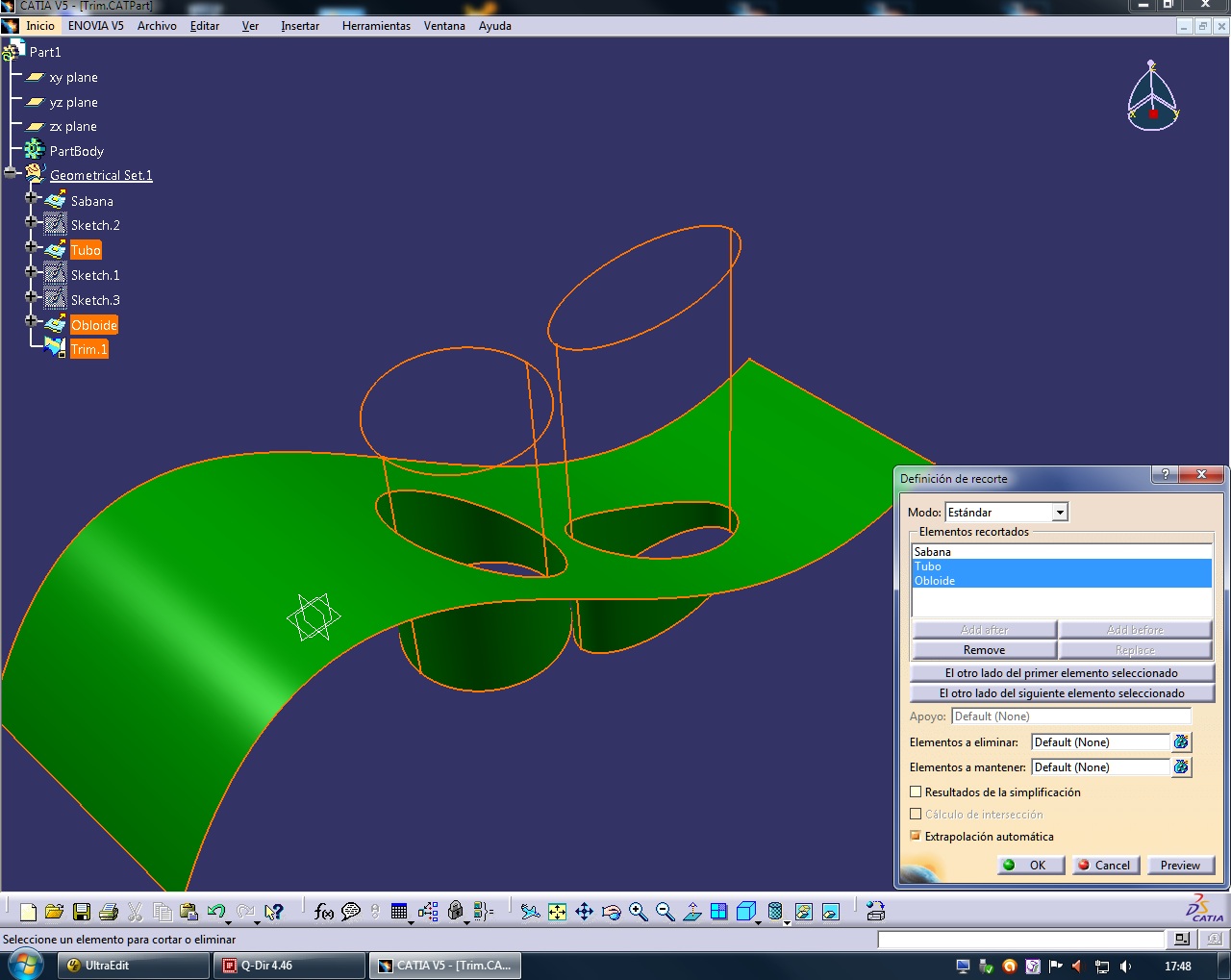Image resolution: width=1231 pixels, height=980 pixels.
Task: Click the Zoom In magnifier icon
Action: coord(639,912)
